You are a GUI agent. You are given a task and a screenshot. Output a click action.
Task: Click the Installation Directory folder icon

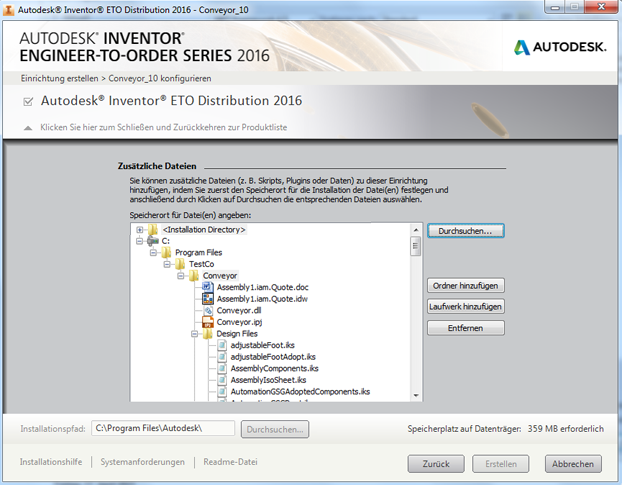pyautogui.click(x=153, y=229)
